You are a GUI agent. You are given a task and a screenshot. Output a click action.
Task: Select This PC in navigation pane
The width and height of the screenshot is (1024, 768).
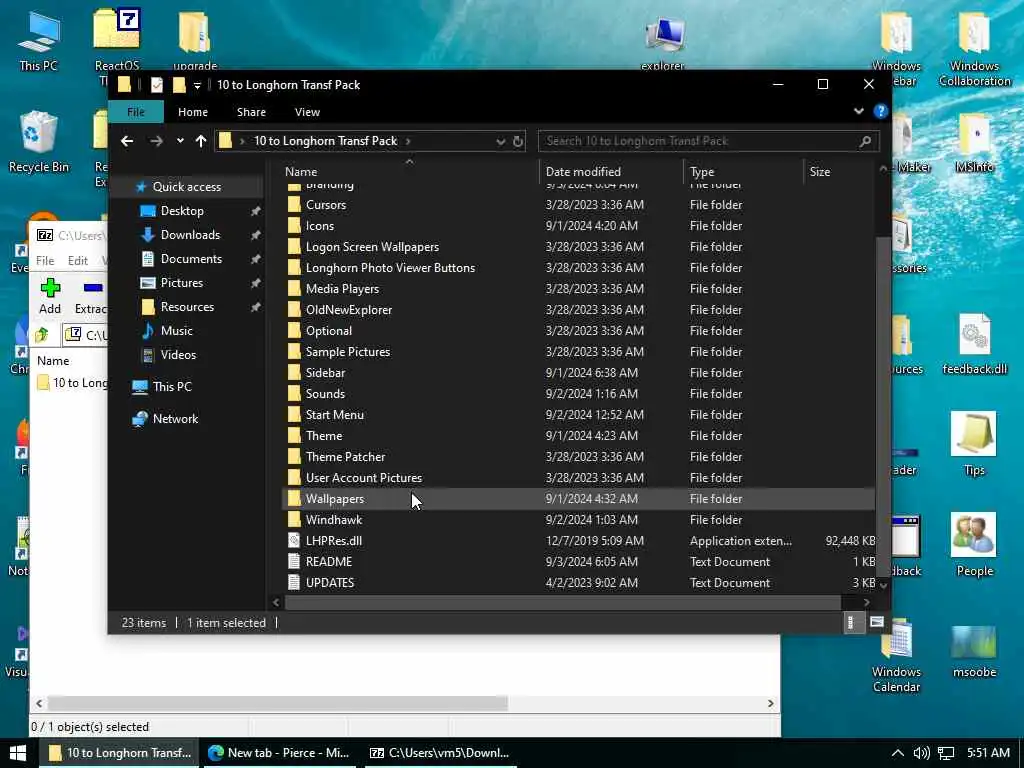click(x=172, y=387)
